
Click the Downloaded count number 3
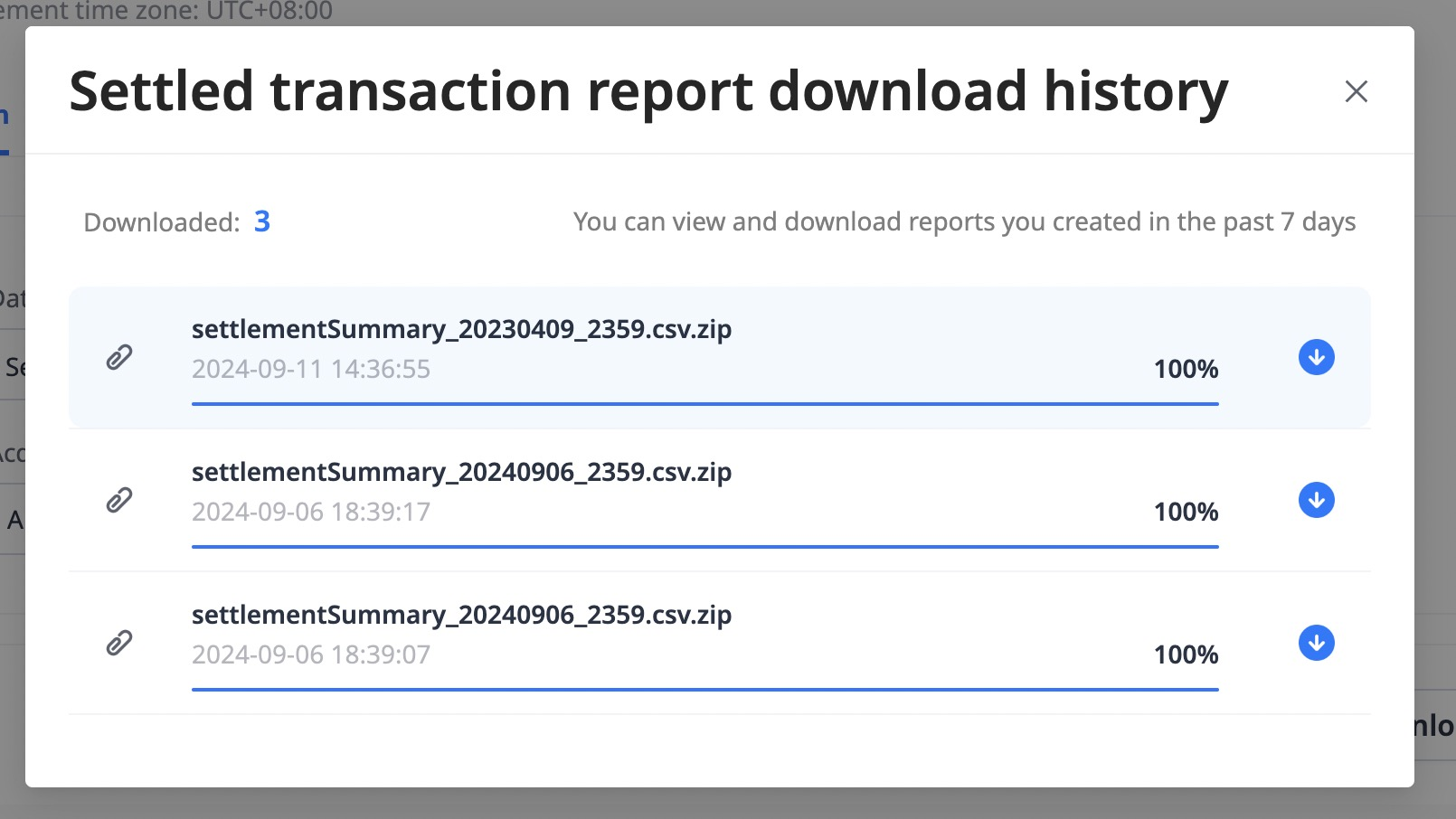(262, 221)
